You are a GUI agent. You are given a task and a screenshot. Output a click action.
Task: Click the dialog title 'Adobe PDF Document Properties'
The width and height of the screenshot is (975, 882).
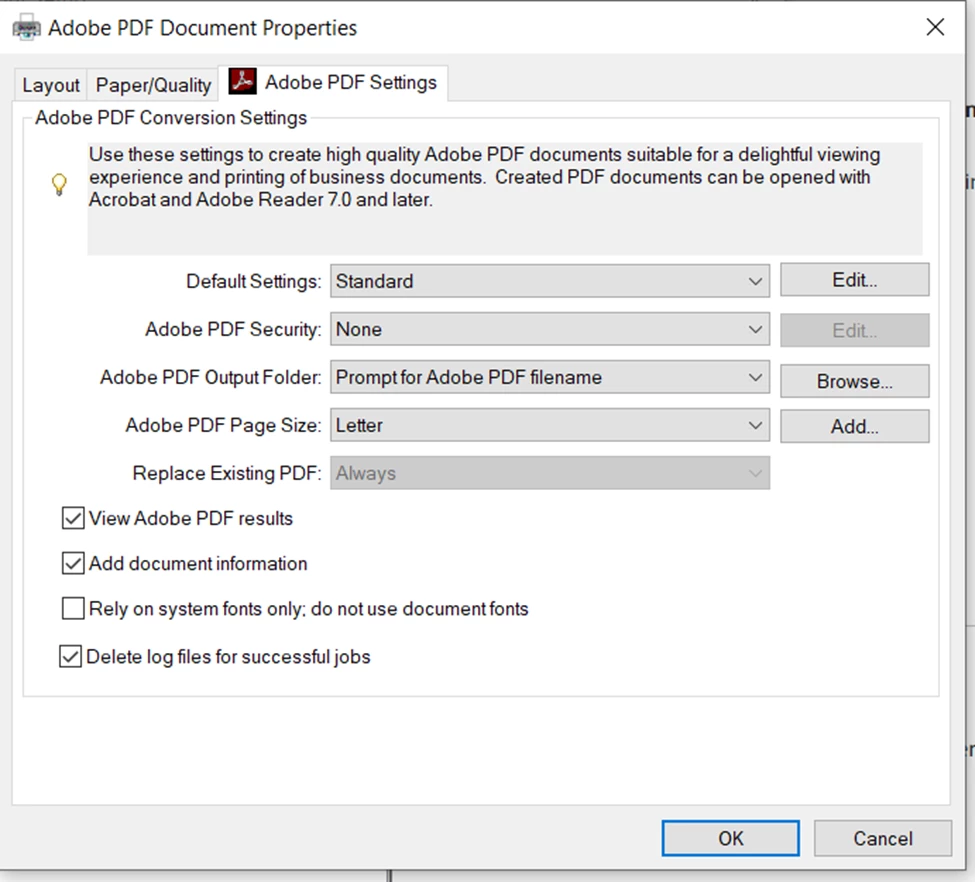pos(203,28)
